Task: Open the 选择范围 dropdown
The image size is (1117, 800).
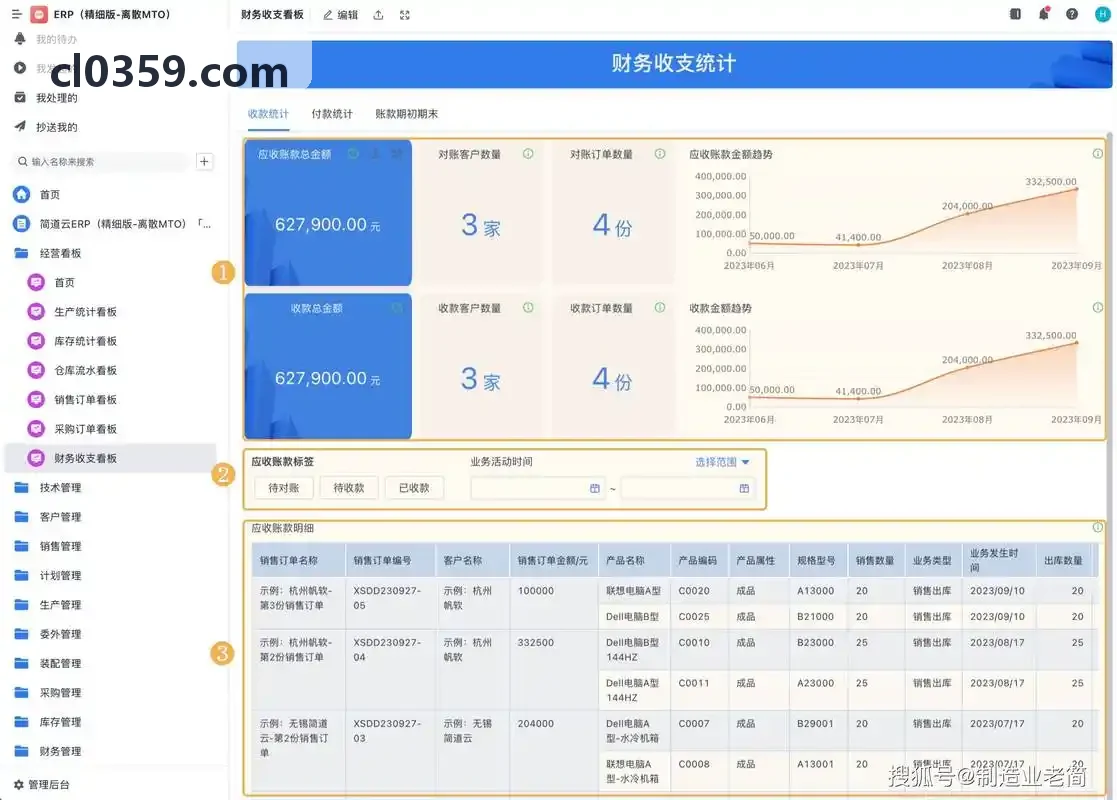Action: click(x=722, y=462)
